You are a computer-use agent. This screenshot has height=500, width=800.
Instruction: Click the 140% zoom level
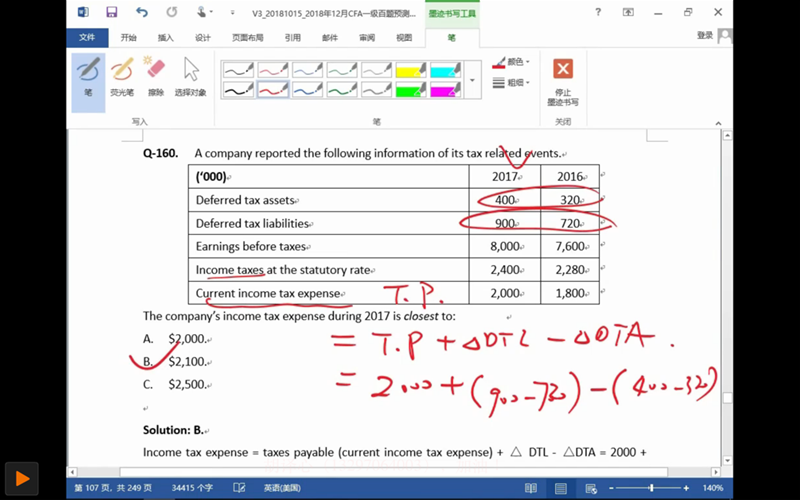[x=712, y=488]
